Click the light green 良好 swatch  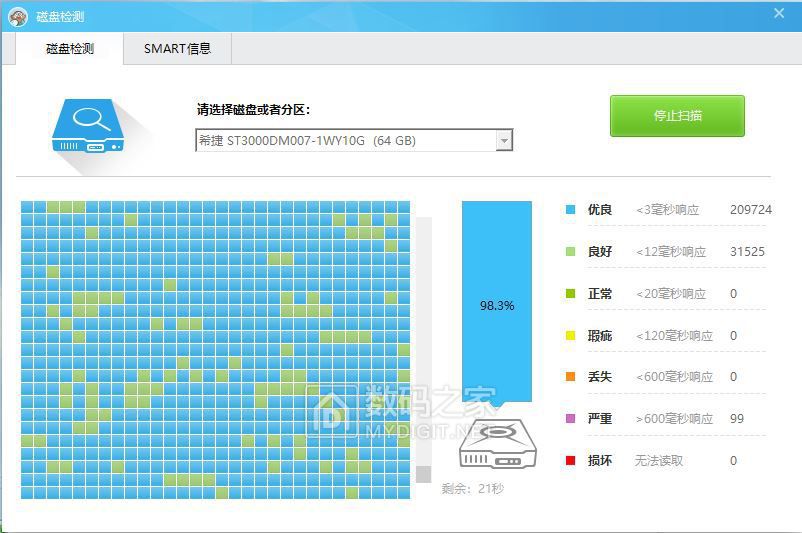coord(570,252)
